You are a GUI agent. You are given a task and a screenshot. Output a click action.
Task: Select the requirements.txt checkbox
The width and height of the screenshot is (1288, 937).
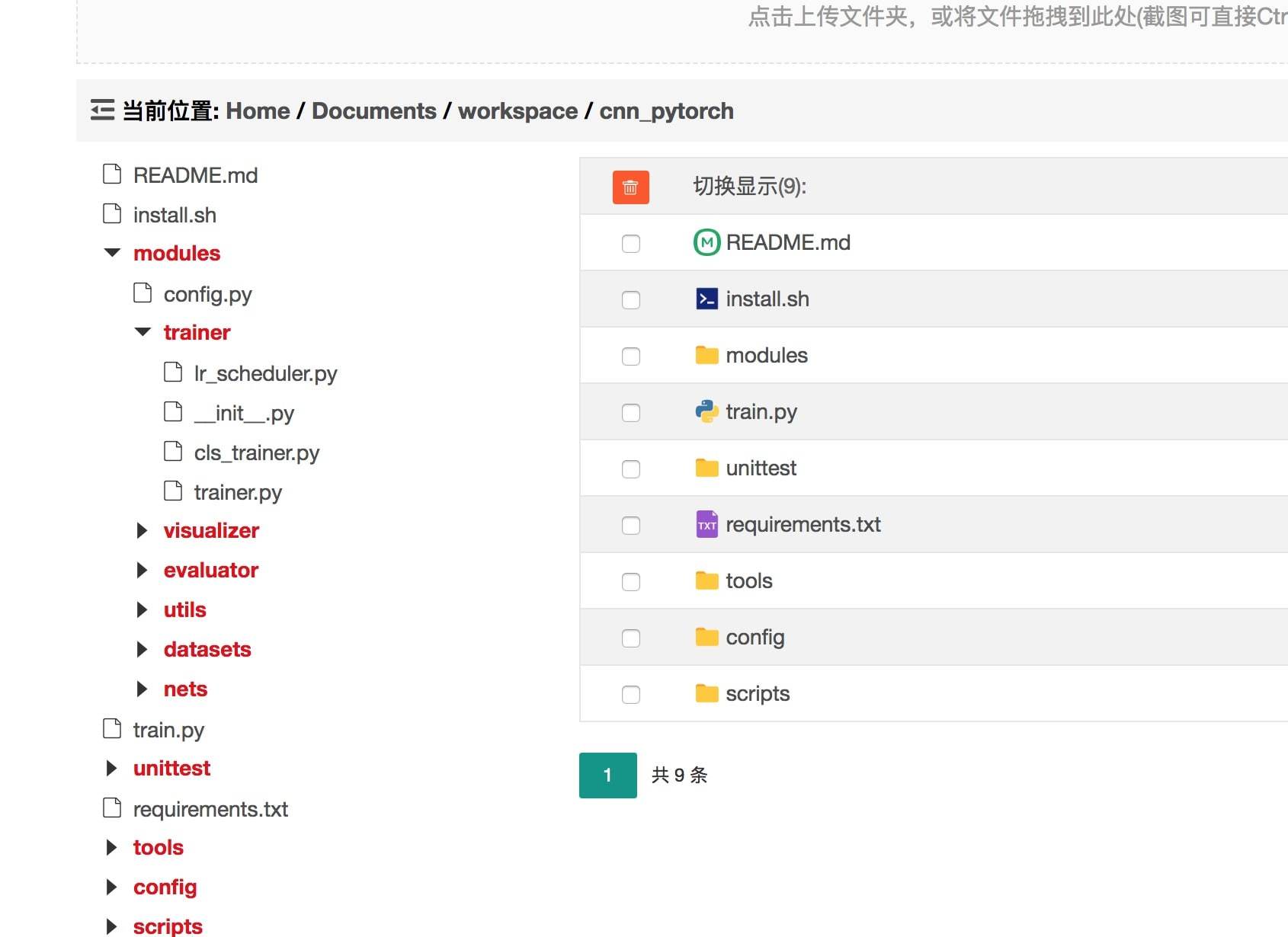(631, 526)
